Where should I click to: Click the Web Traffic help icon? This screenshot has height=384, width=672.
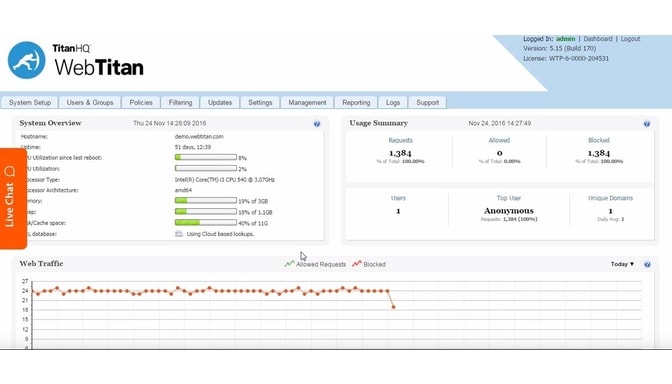point(647,264)
